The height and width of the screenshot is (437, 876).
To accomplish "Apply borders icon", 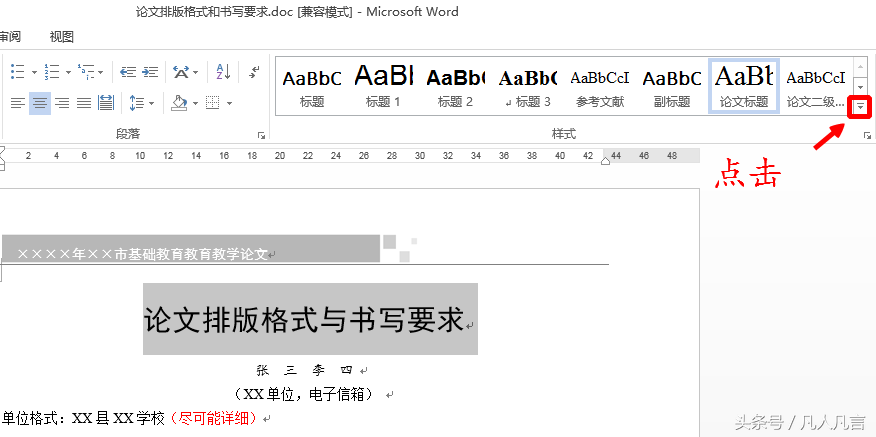I will [x=212, y=103].
